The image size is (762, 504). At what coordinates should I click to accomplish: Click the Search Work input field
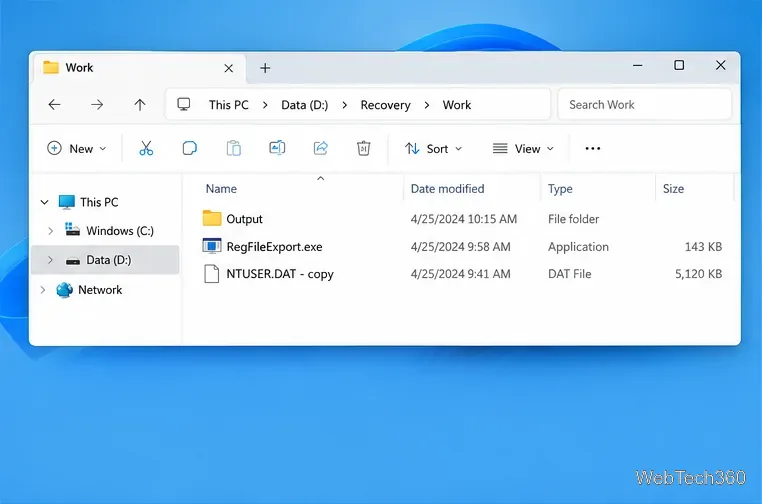(x=644, y=104)
